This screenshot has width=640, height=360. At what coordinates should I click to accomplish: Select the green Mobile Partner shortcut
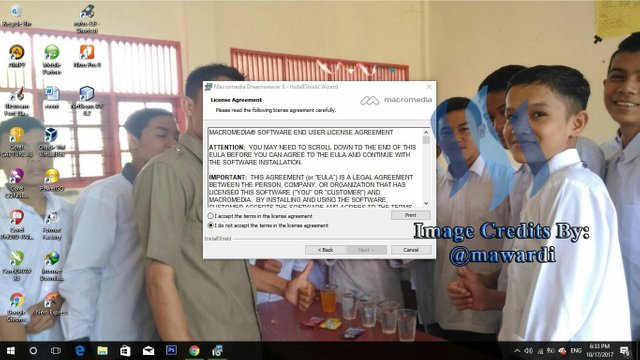point(52,59)
